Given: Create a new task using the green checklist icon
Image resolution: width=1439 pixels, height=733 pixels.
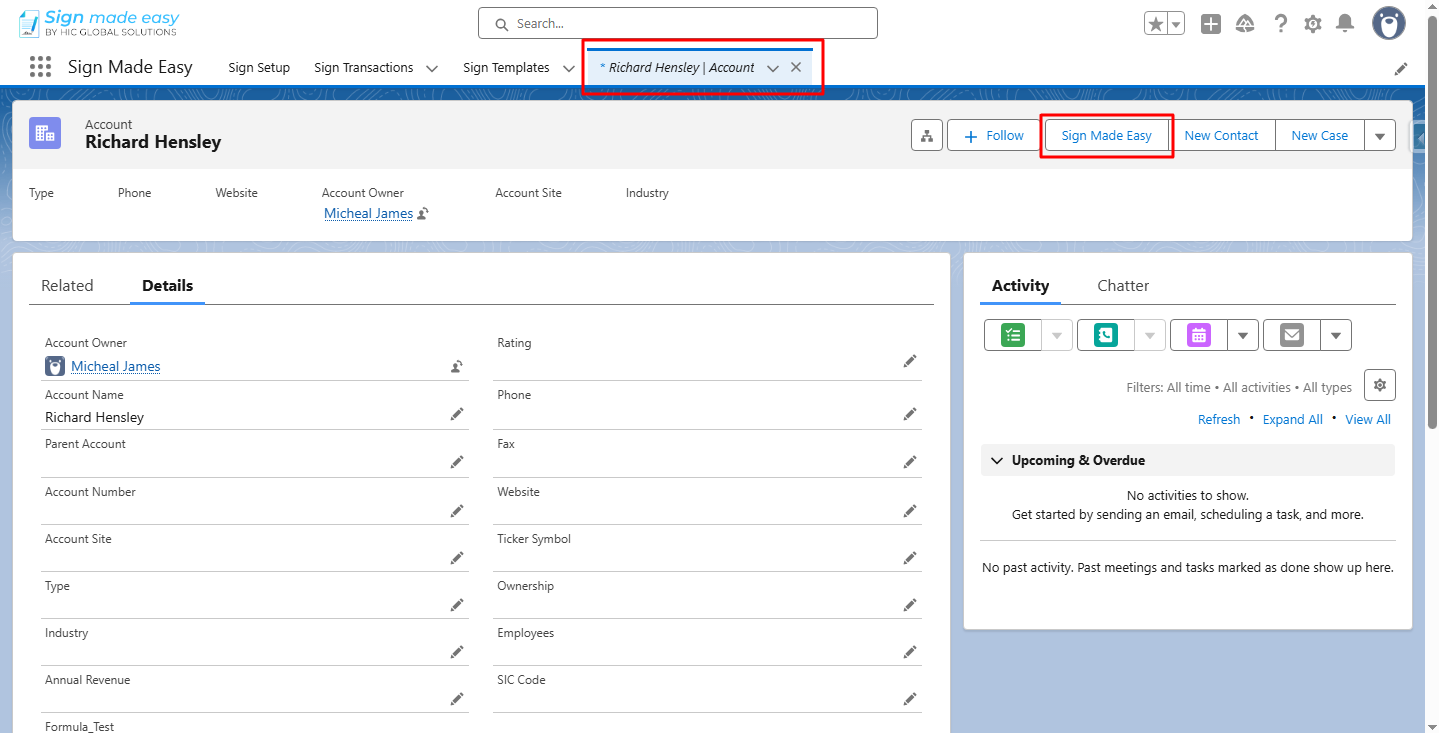Looking at the screenshot, I should (1011, 335).
